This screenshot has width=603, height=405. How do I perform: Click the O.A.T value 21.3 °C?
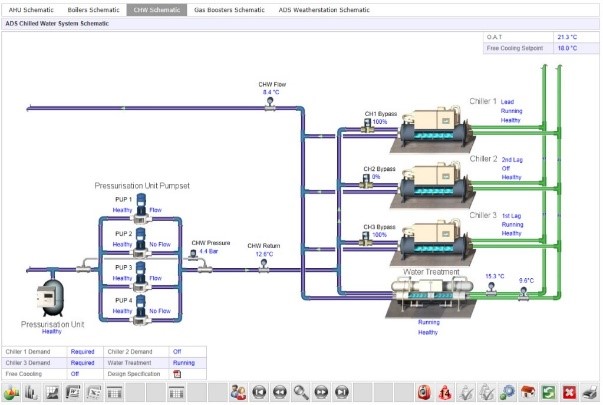tap(567, 37)
